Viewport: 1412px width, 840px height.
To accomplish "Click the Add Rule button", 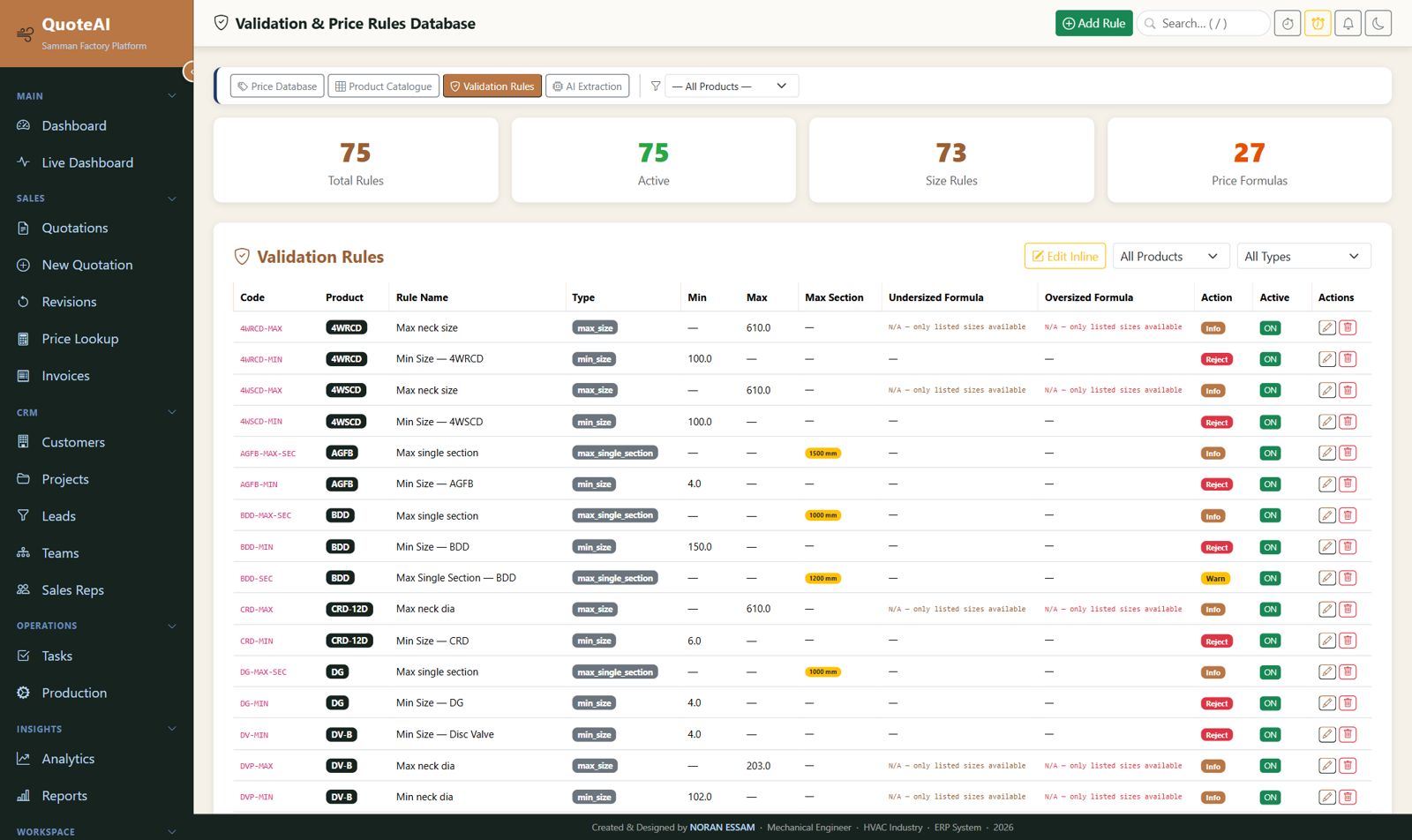I will (1093, 24).
